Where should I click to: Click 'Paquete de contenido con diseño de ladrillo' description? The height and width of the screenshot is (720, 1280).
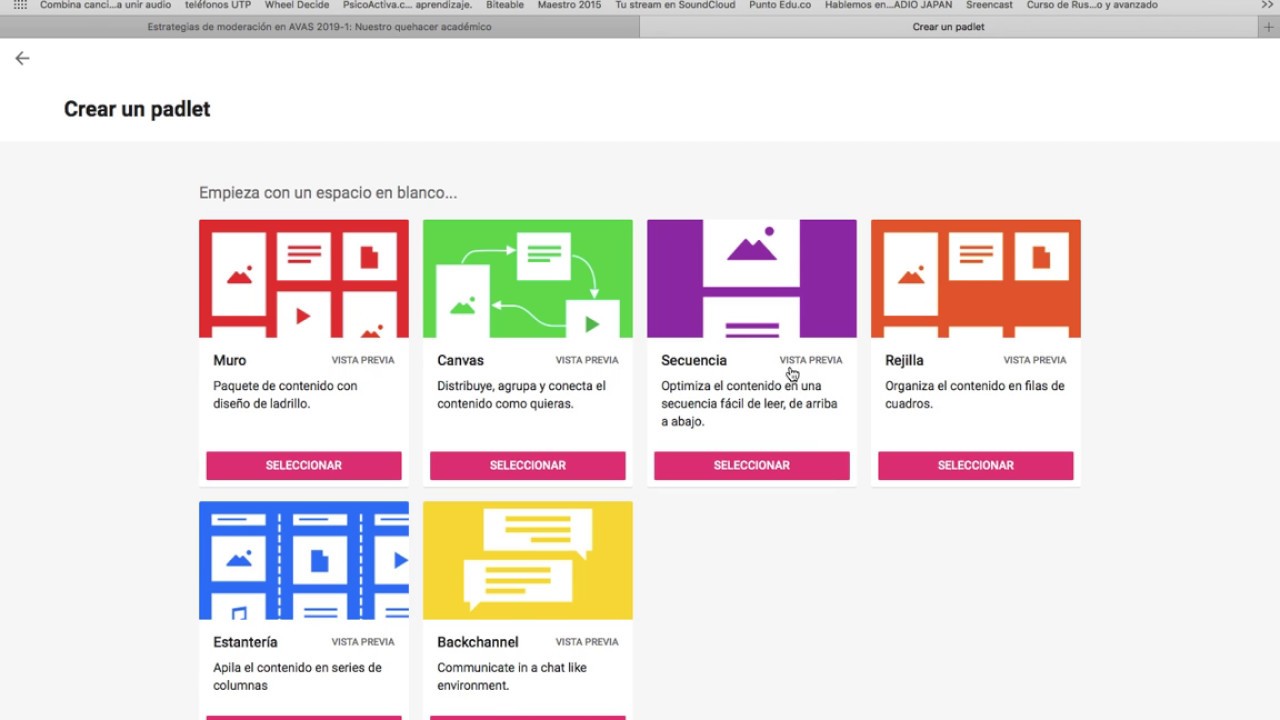[x=285, y=395]
